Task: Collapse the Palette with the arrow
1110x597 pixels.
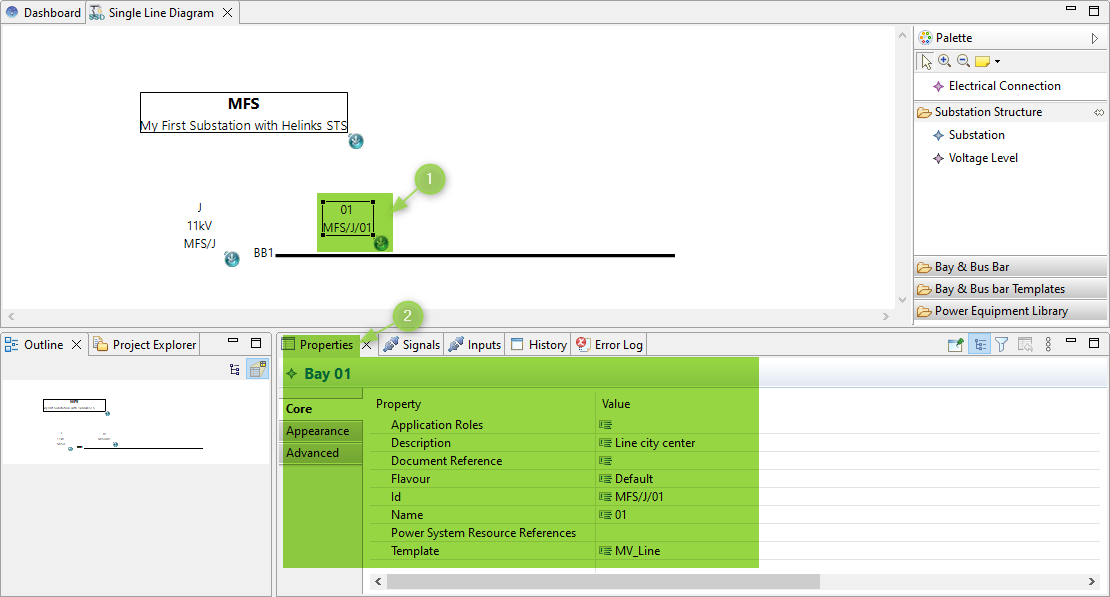Action: click(x=1095, y=38)
